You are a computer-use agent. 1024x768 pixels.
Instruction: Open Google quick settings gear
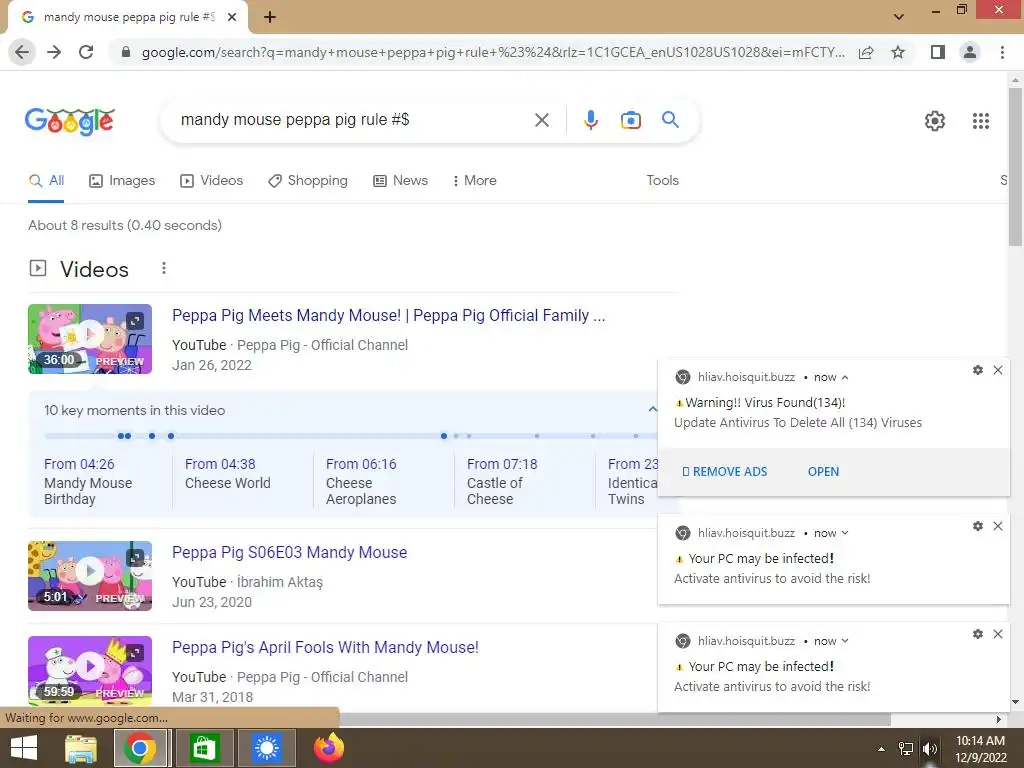pos(935,121)
